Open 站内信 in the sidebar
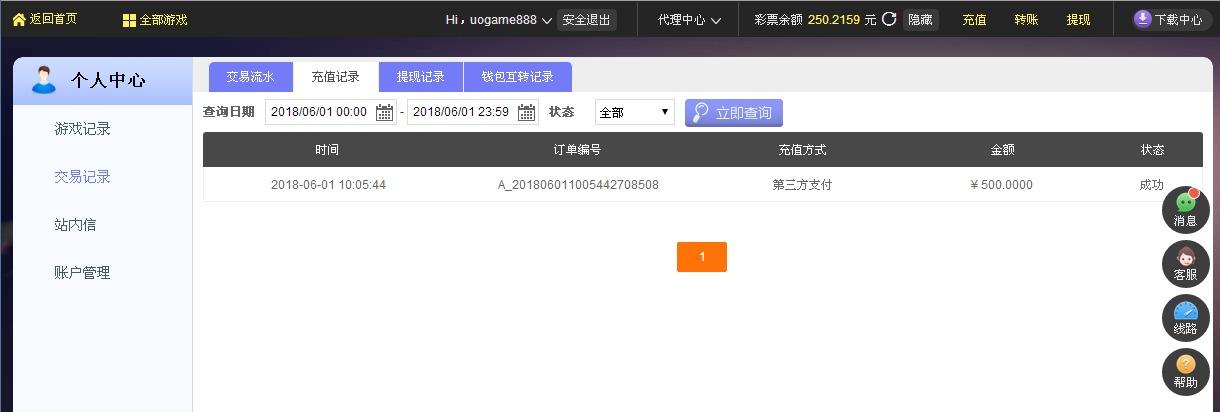Screen dimensions: 1220x412 [75, 225]
